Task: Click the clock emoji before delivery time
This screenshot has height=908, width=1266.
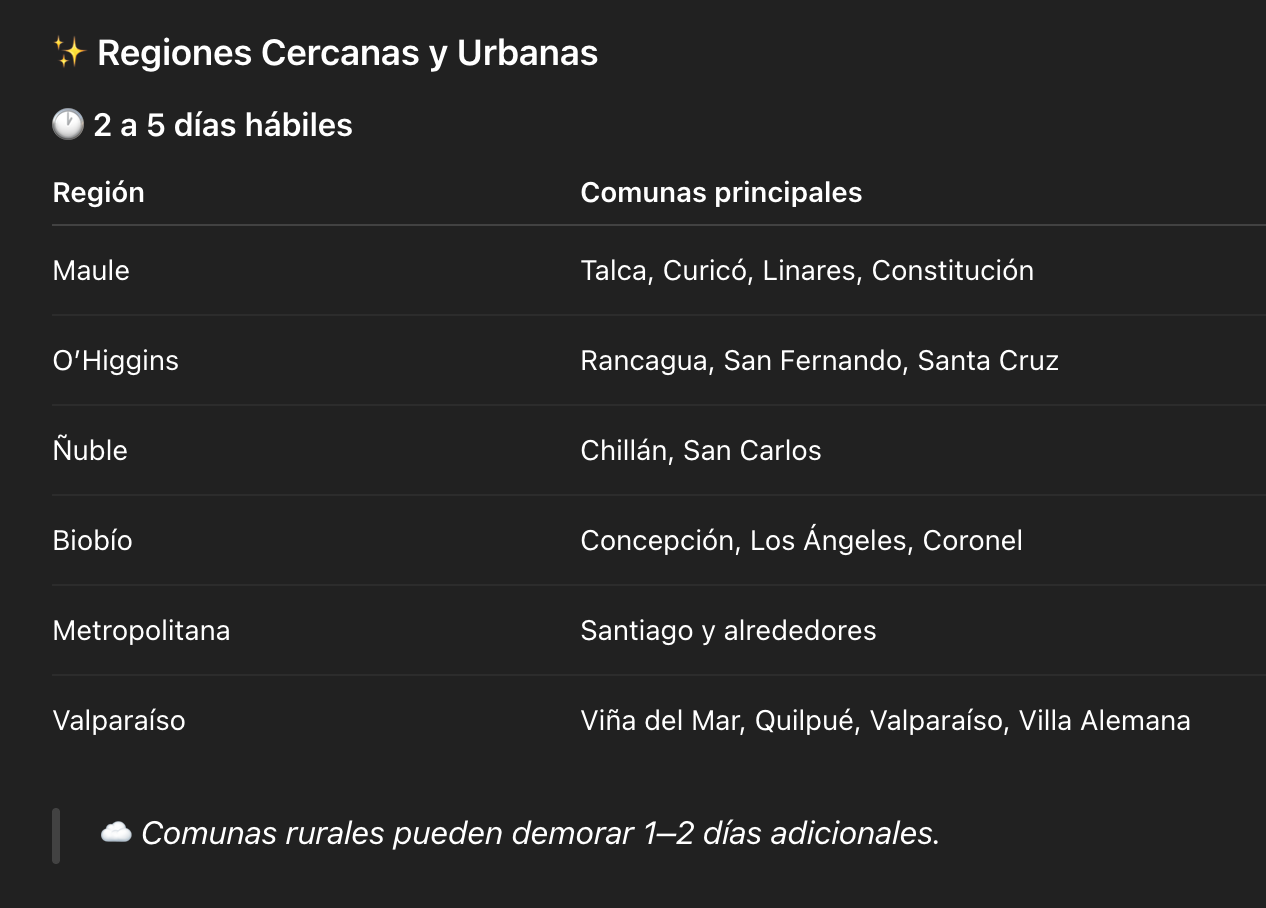Action: click(x=68, y=125)
